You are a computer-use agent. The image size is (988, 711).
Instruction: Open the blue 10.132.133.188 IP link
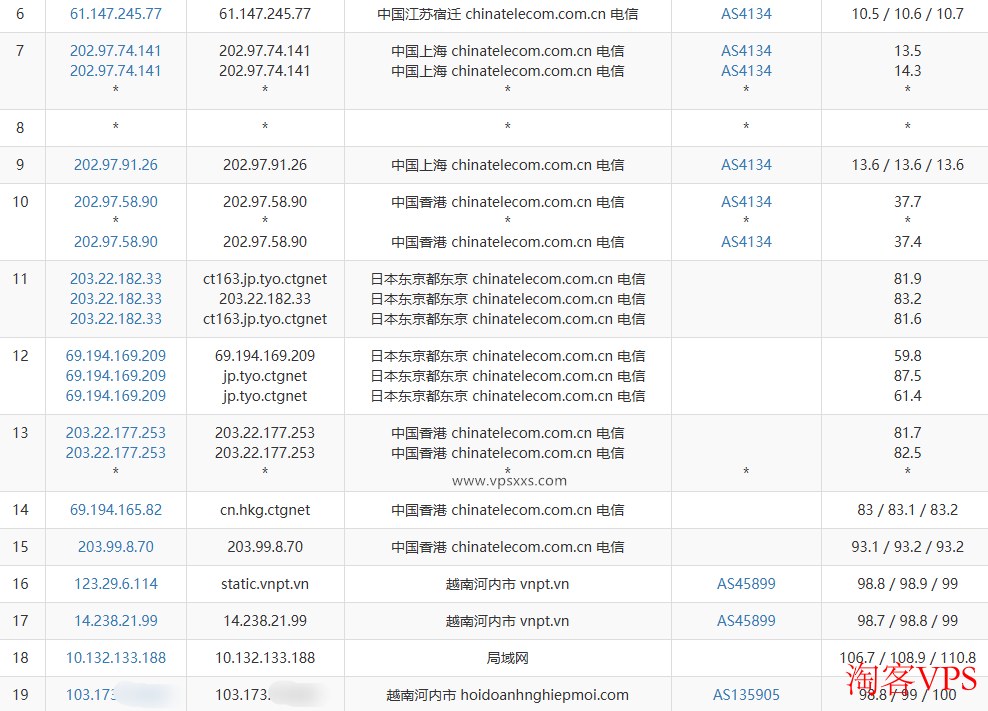click(x=116, y=658)
